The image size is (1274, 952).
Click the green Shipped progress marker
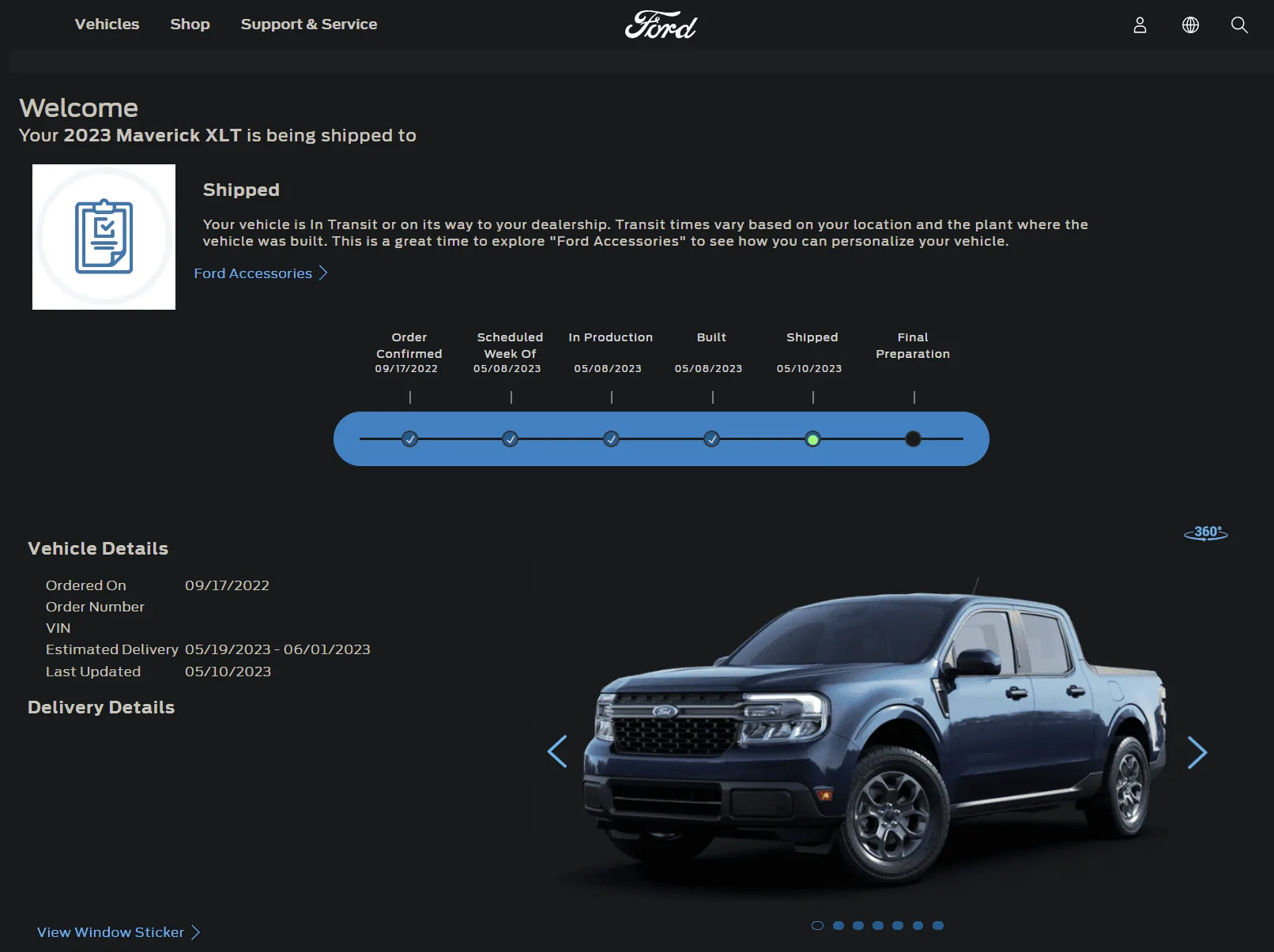pos(812,439)
